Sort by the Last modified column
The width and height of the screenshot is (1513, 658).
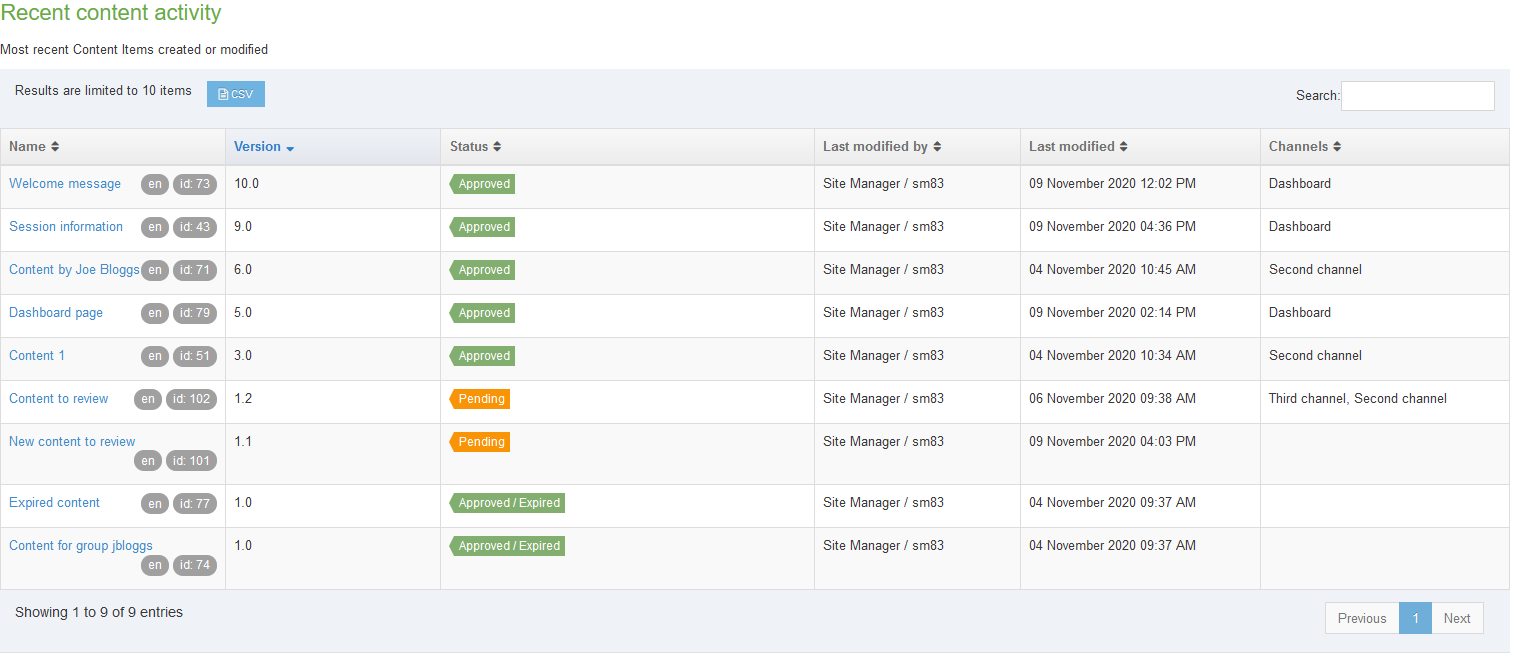1078,146
